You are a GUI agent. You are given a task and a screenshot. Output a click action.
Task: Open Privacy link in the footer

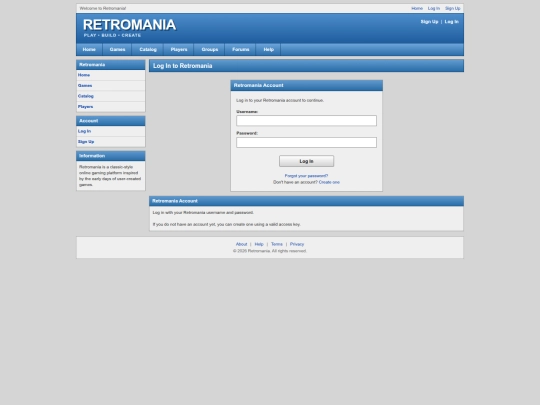(x=297, y=244)
